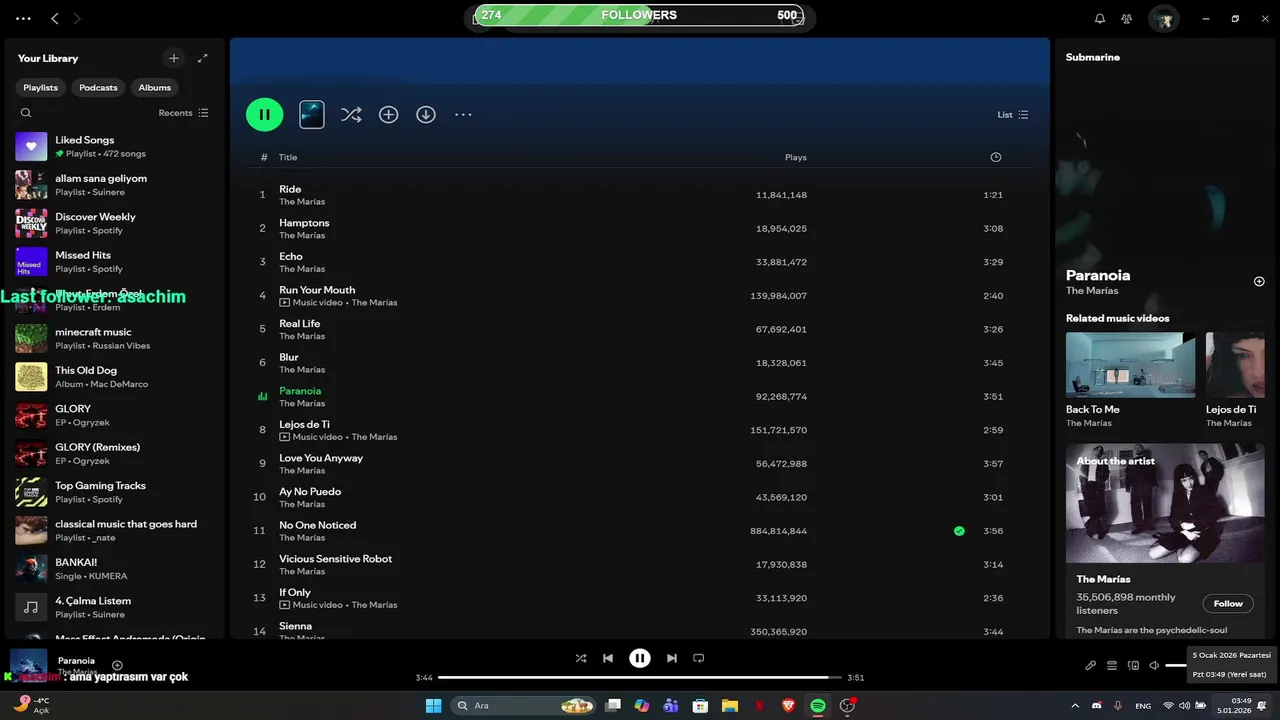Filter library by Playlists
The height and width of the screenshot is (720, 1280).
(41, 87)
